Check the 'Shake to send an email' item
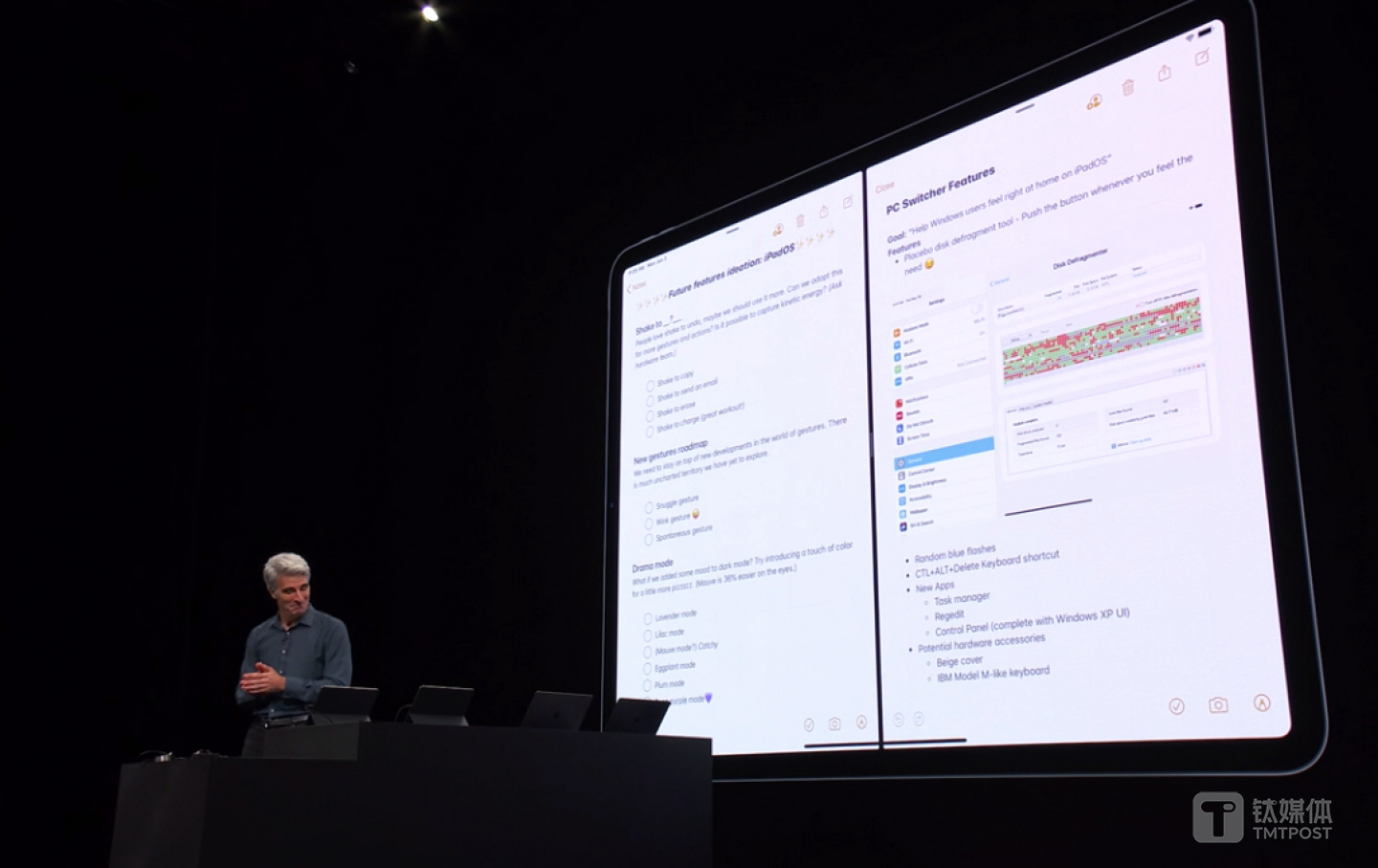The height and width of the screenshot is (868, 1378). click(651, 401)
